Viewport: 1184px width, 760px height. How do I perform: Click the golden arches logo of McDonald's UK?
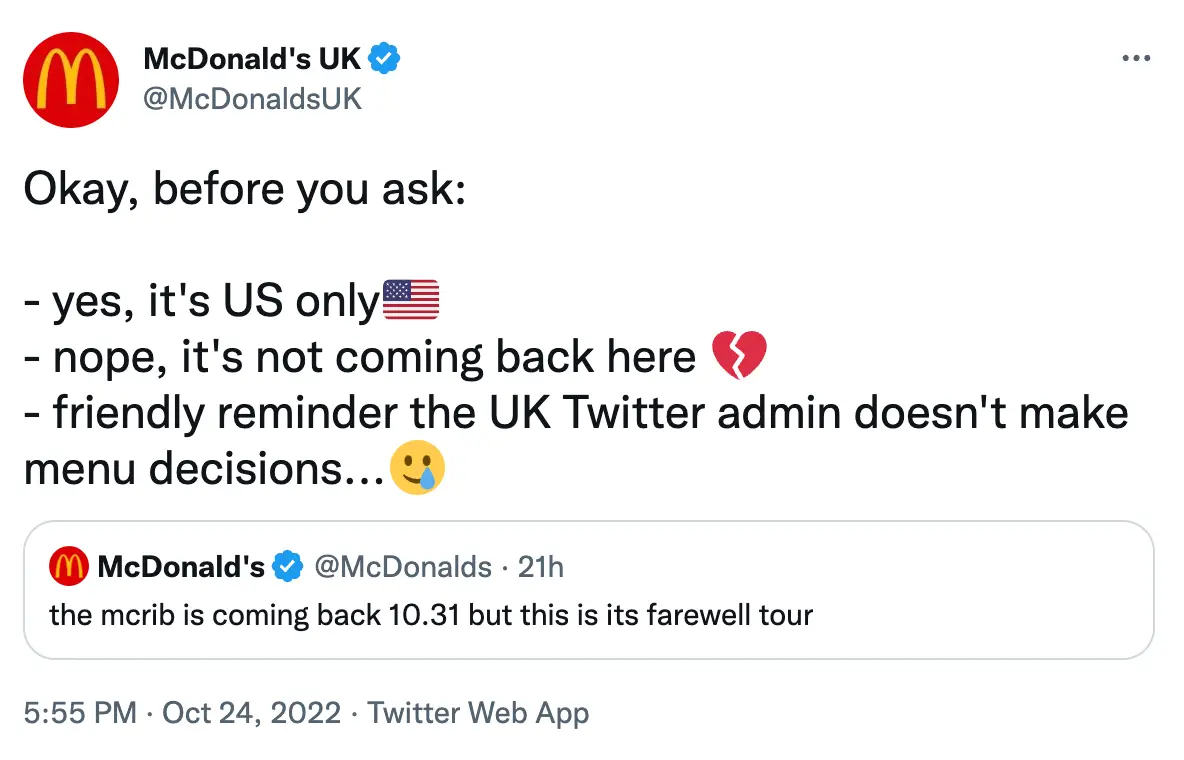pos(71,80)
